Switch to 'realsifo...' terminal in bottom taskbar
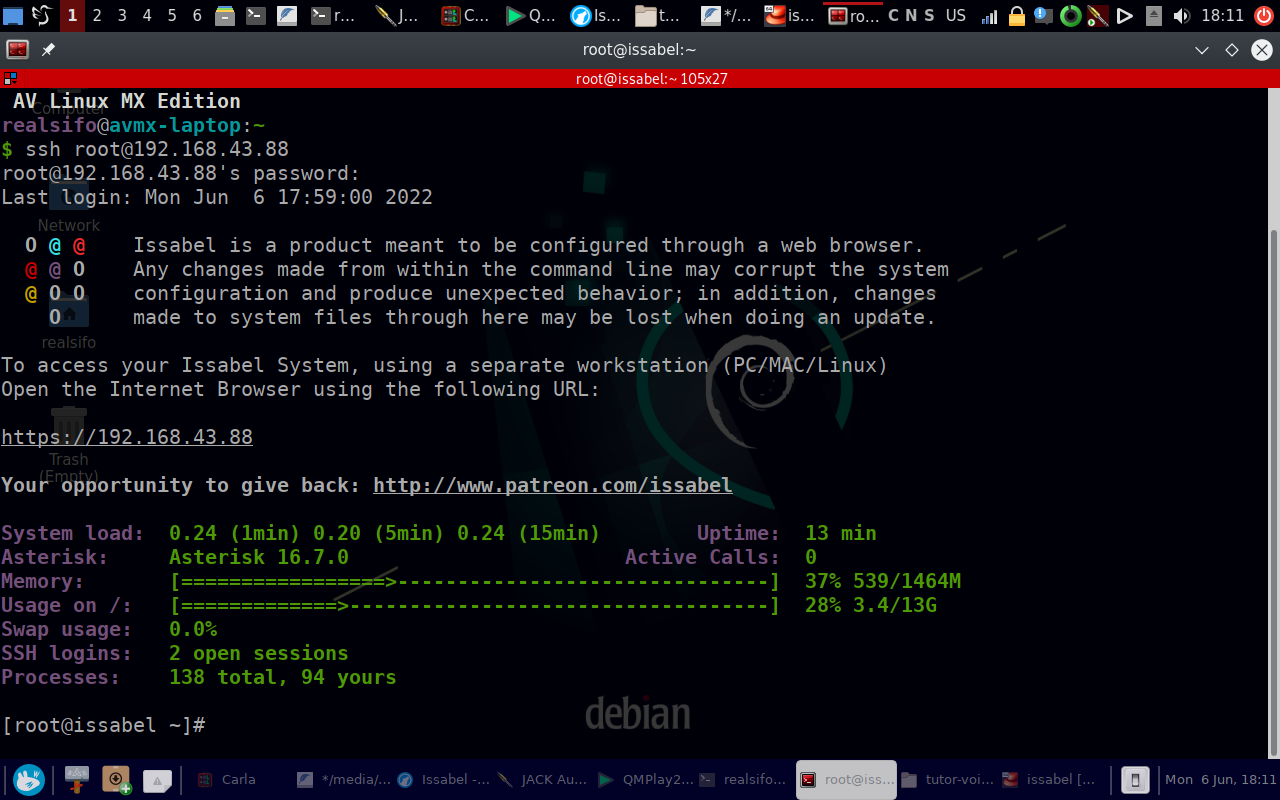This screenshot has width=1280, height=800. pos(745,779)
